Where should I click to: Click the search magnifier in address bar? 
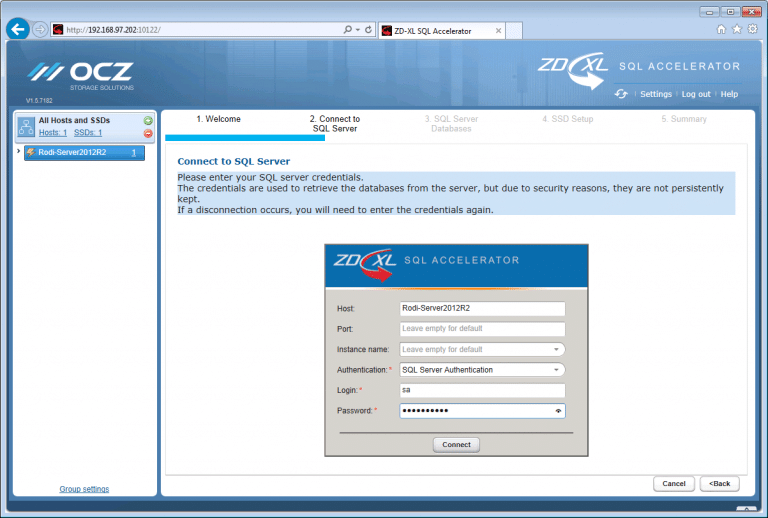348,30
